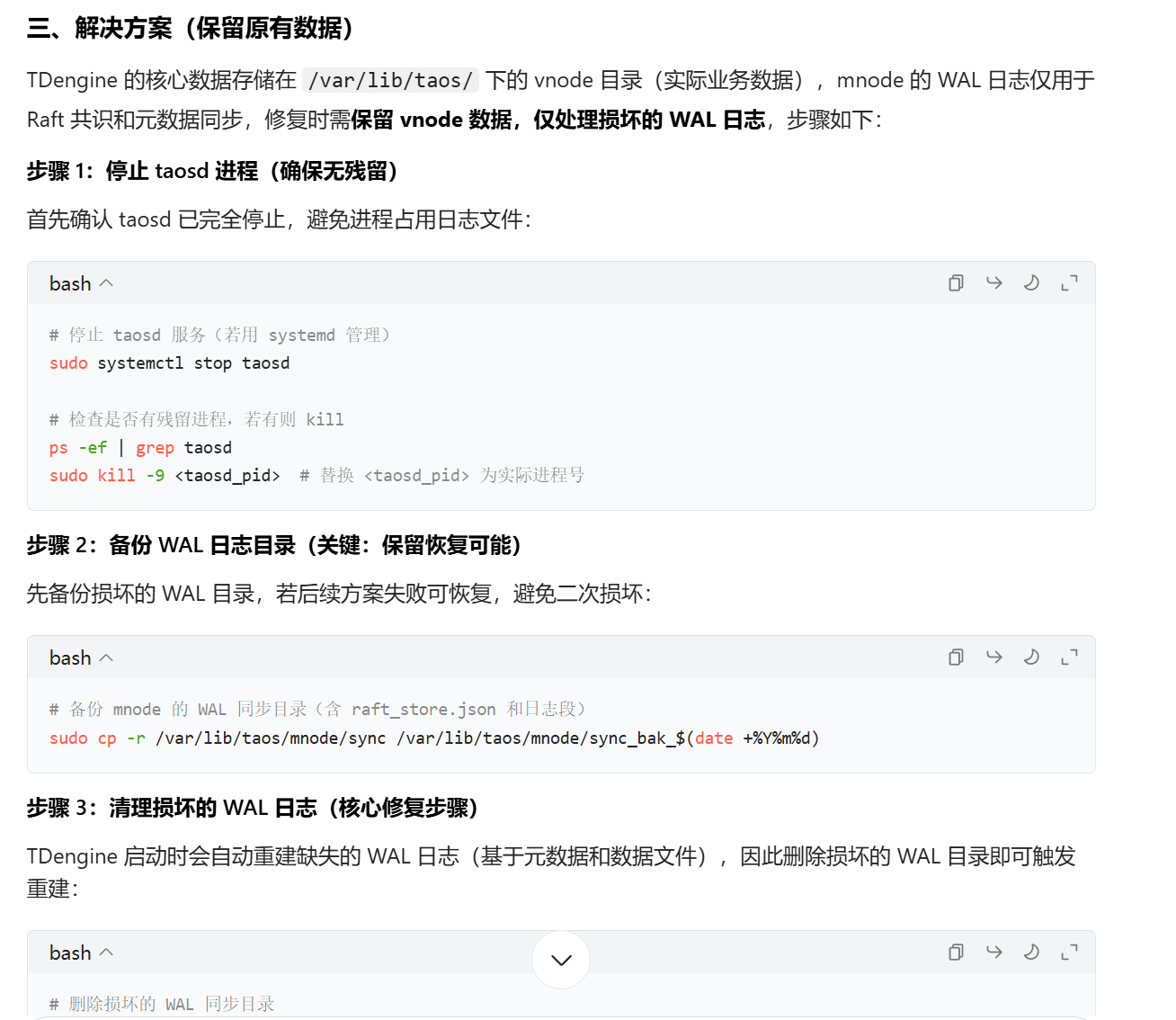Toggle word wrap in second bash block
Screen dimensions: 1176x1020
click(x=993, y=658)
